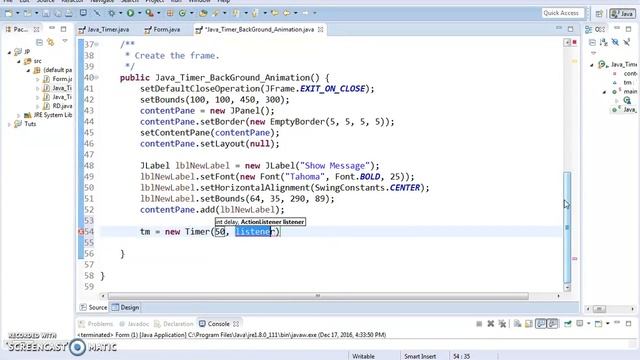Open the dropdown arrow beside the New icon
The image size is (640, 360).
(18, 13)
